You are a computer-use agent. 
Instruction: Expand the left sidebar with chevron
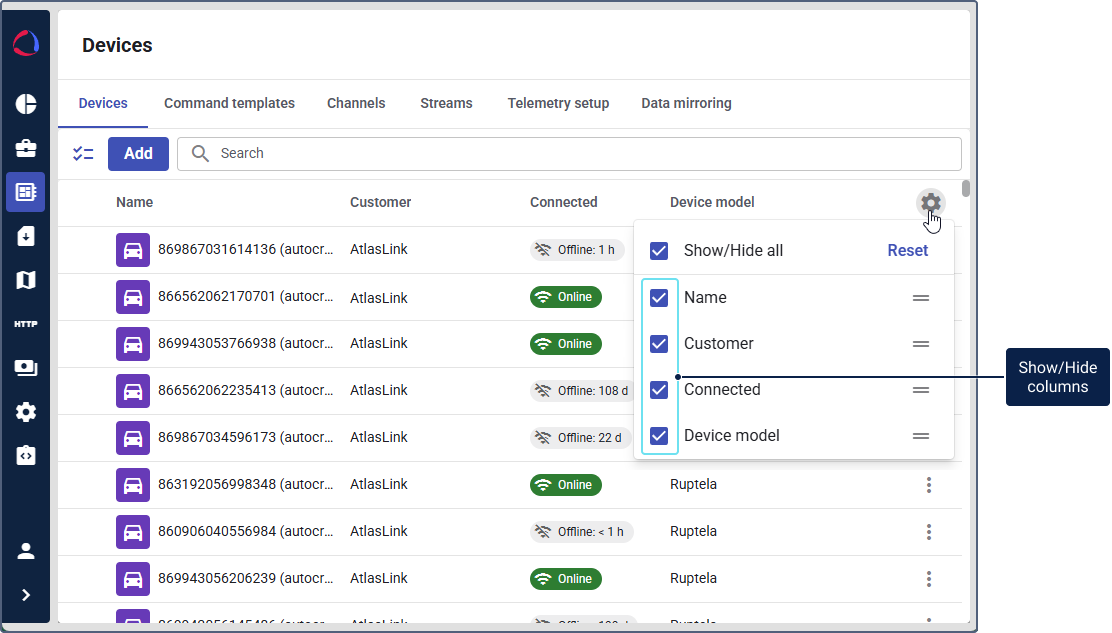click(x=26, y=595)
